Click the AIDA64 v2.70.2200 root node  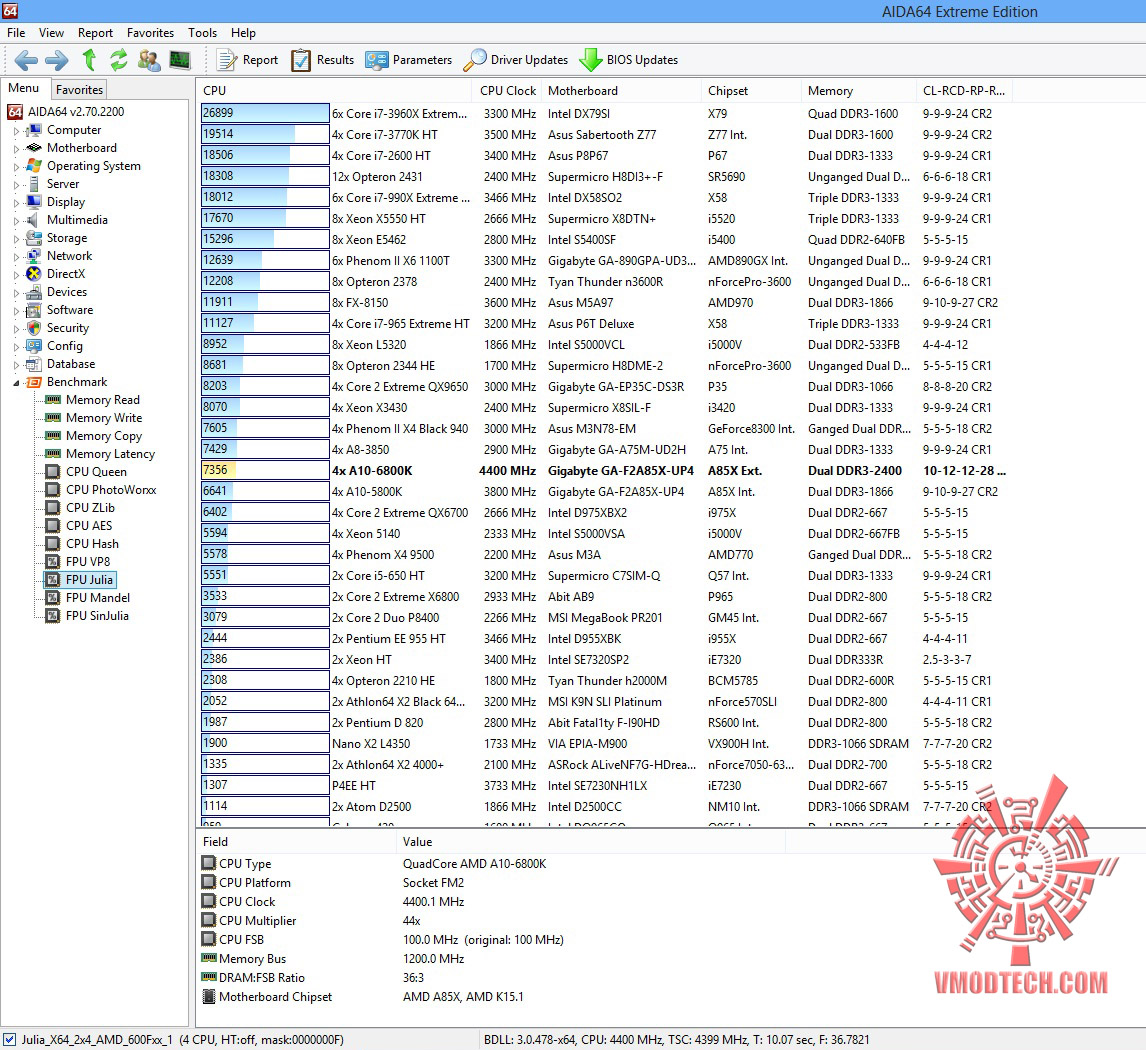click(76, 112)
